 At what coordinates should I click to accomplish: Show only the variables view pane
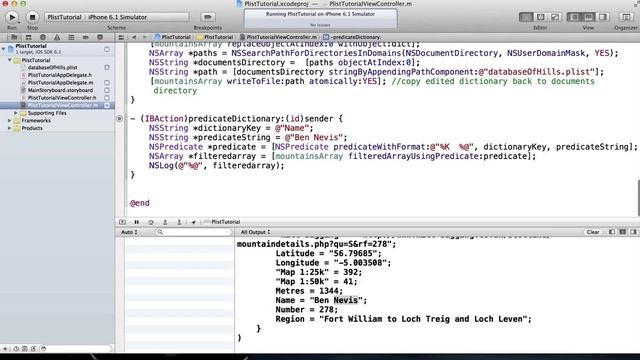pyautogui.click(x=612, y=232)
